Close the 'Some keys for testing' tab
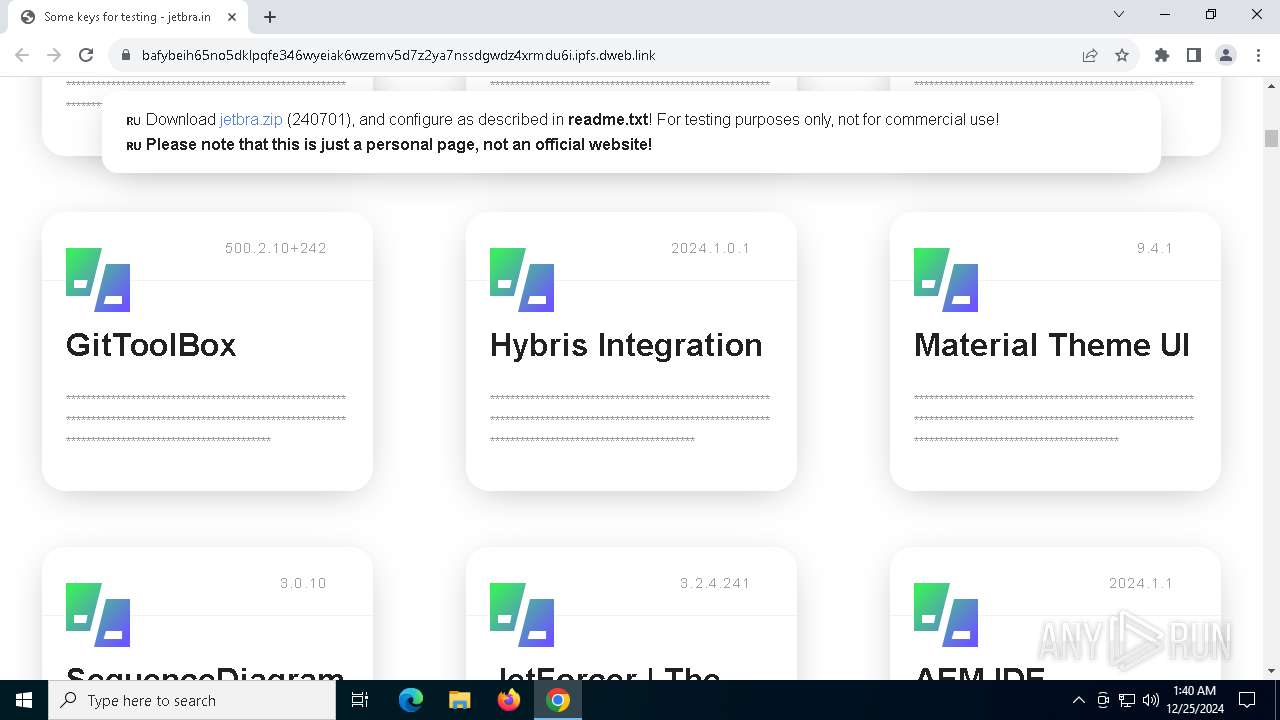The width and height of the screenshot is (1280, 720). pyautogui.click(x=232, y=17)
